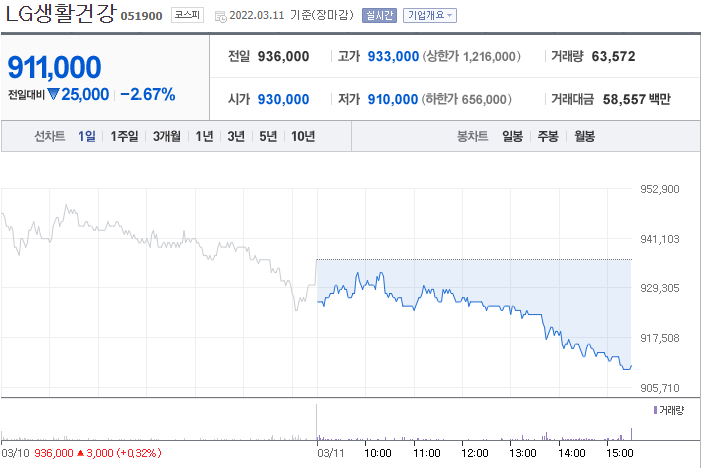Click the 코스피 market badge
701x468 pixels.
click(187, 15)
